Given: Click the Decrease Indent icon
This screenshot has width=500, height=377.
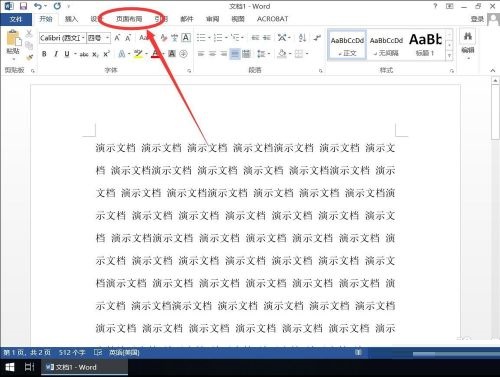Looking at the screenshot, I should 255,38.
